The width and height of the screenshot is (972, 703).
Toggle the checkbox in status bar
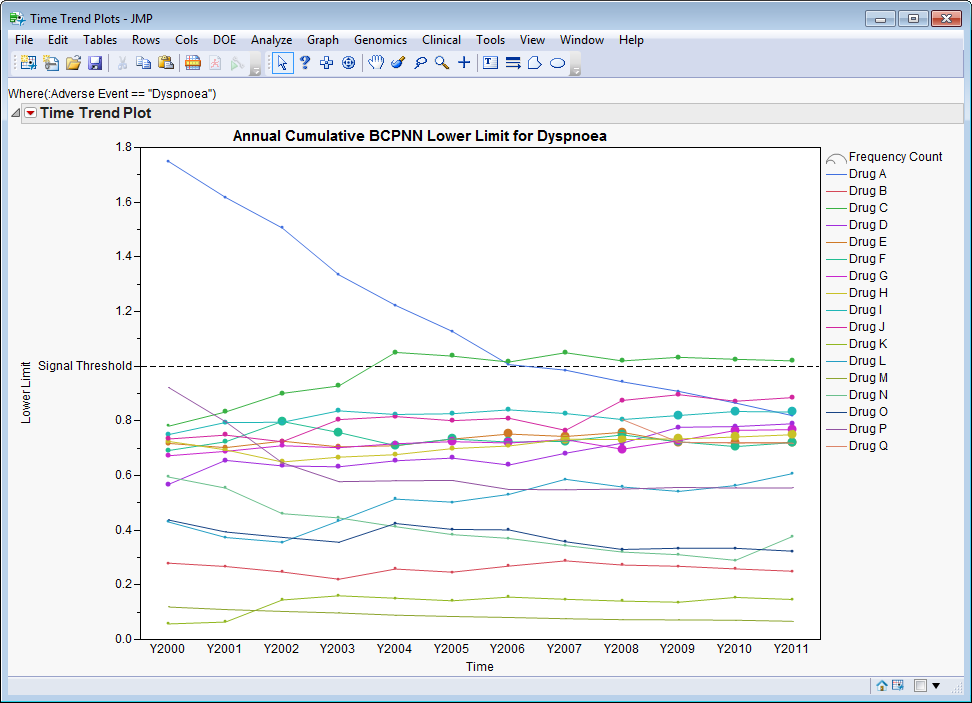click(x=919, y=686)
